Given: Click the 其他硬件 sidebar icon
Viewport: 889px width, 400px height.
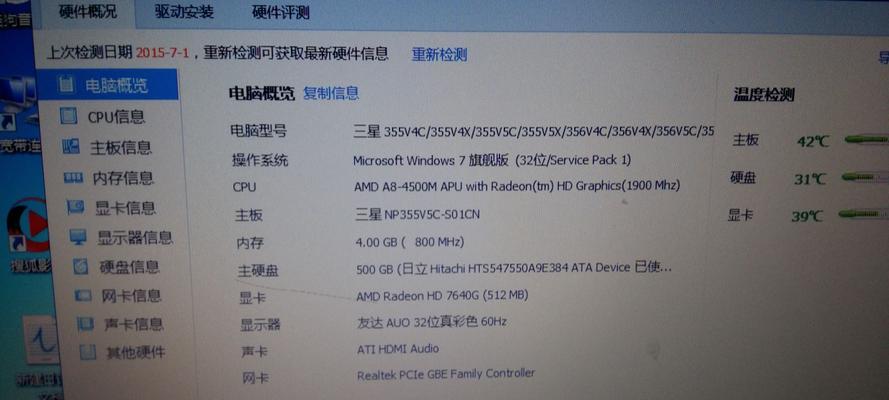Looking at the screenshot, I should pyautogui.click(x=87, y=352).
